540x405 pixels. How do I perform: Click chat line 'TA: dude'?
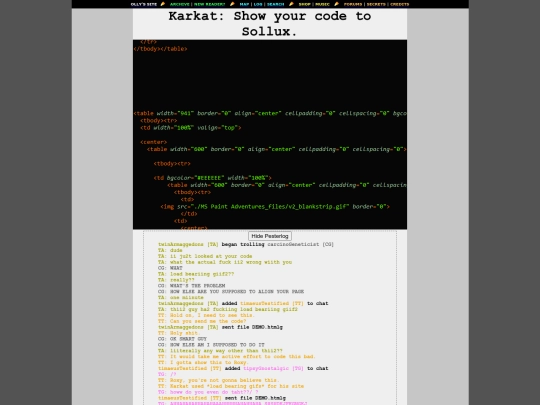[170, 250]
